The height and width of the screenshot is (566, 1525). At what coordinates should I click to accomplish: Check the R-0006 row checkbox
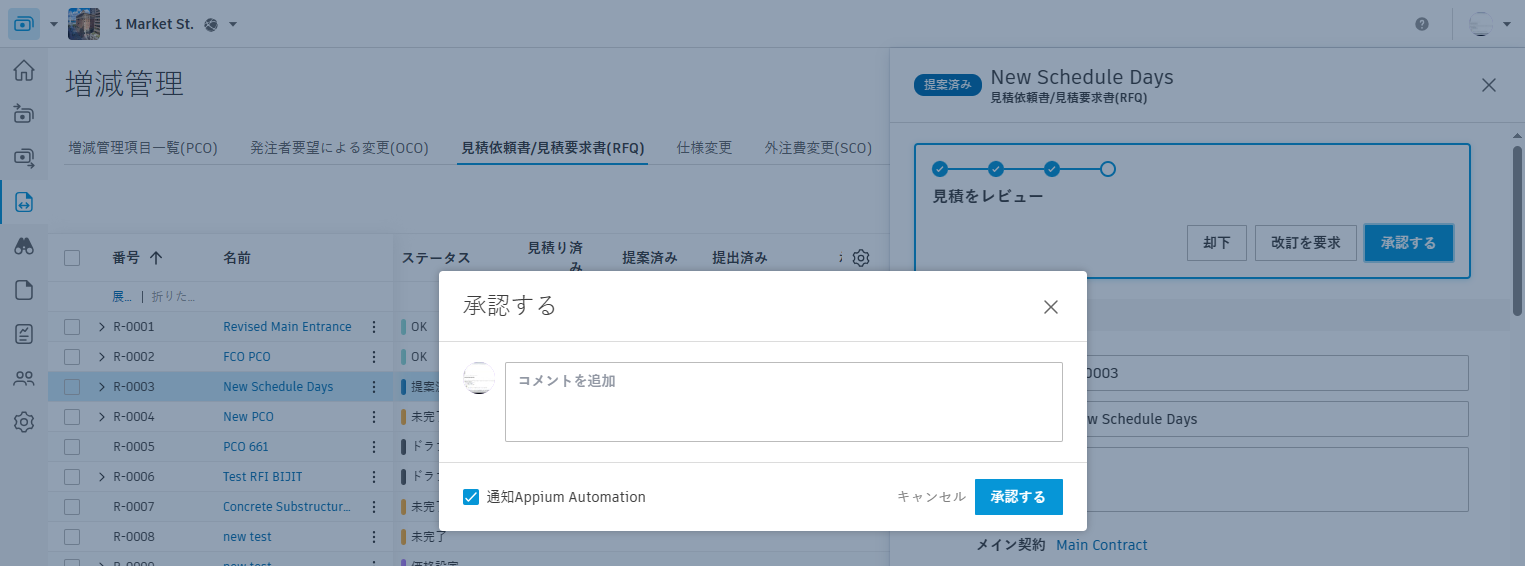pos(72,477)
